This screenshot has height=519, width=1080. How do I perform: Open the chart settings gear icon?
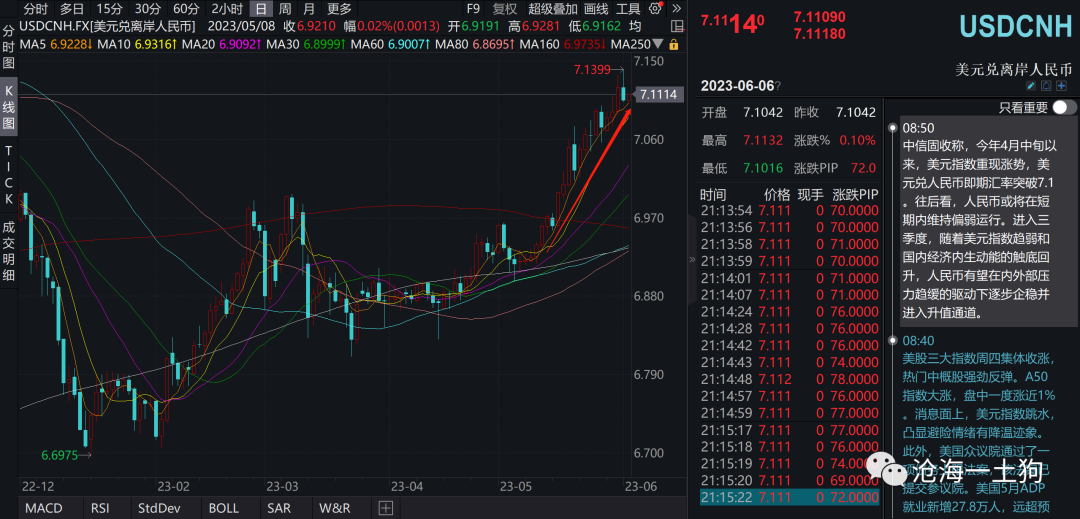coord(654,9)
